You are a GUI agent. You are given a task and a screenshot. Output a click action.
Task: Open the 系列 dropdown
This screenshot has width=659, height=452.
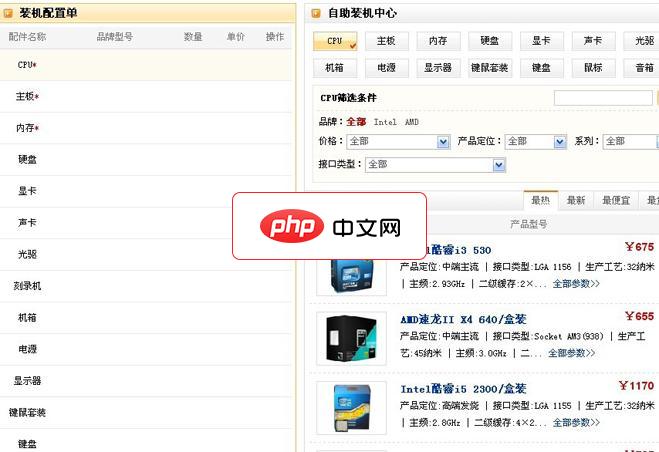[x=630, y=142]
